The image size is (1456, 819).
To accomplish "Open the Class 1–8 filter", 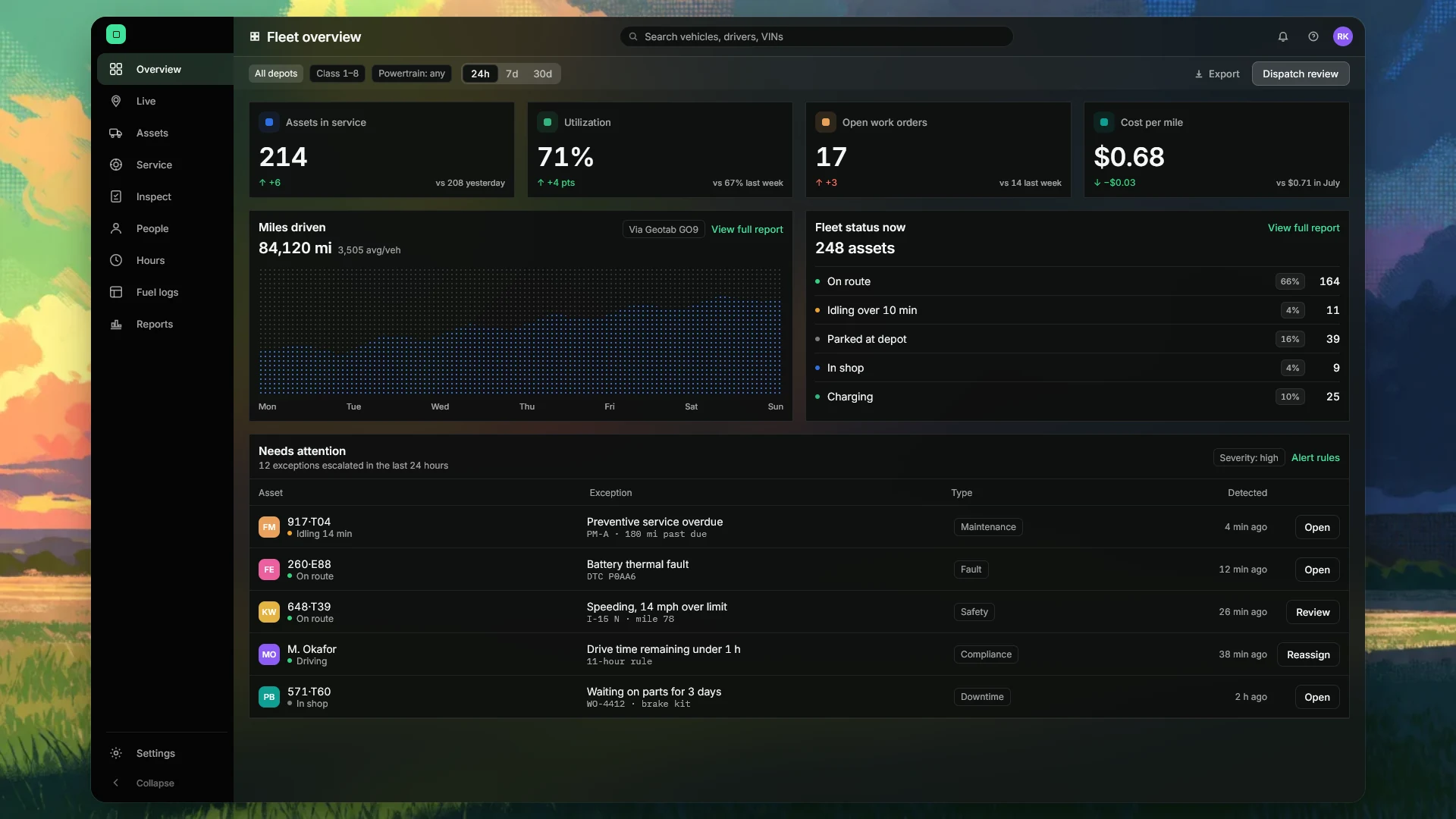I will tap(337, 74).
